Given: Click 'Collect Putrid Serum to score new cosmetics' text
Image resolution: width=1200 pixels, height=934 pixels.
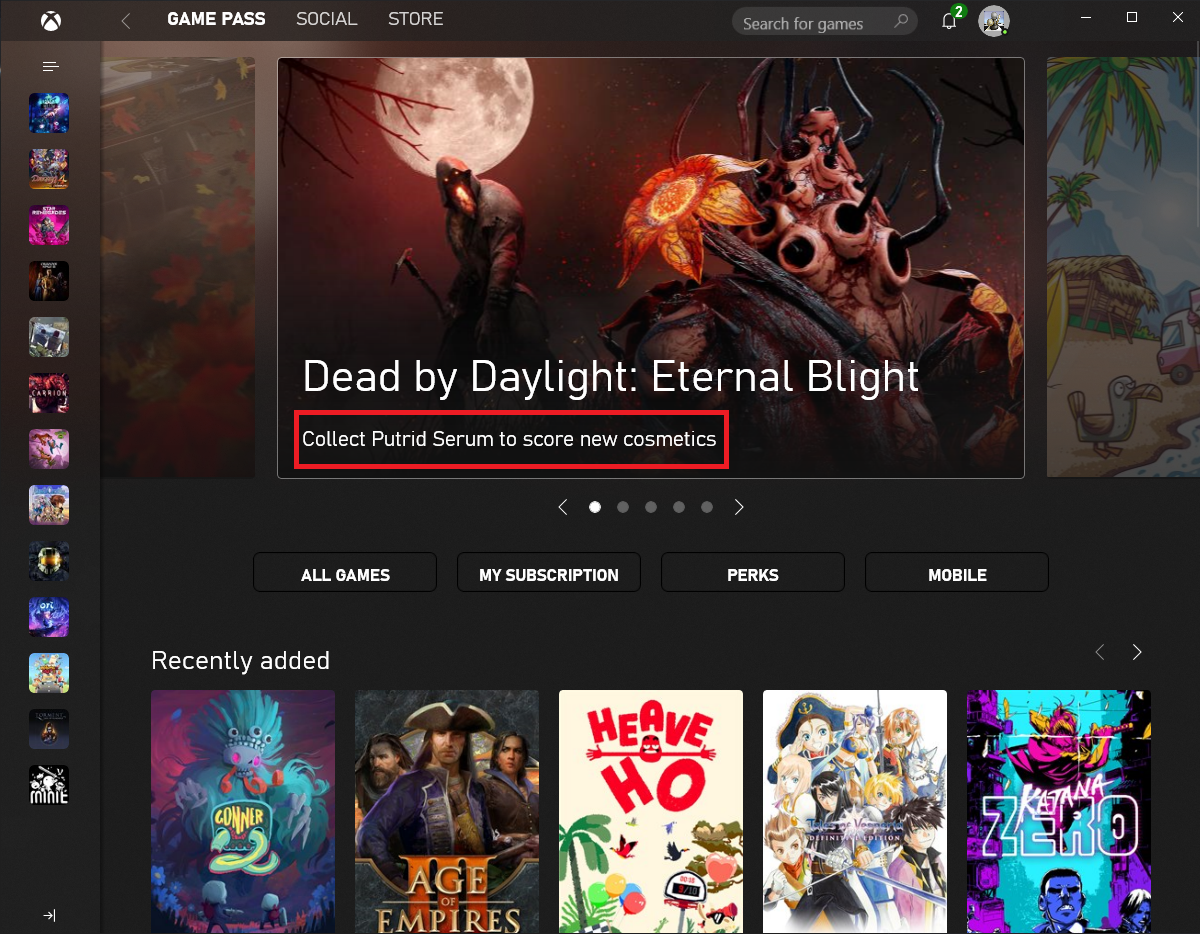Looking at the screenshot, I should [x=509, y=439].
